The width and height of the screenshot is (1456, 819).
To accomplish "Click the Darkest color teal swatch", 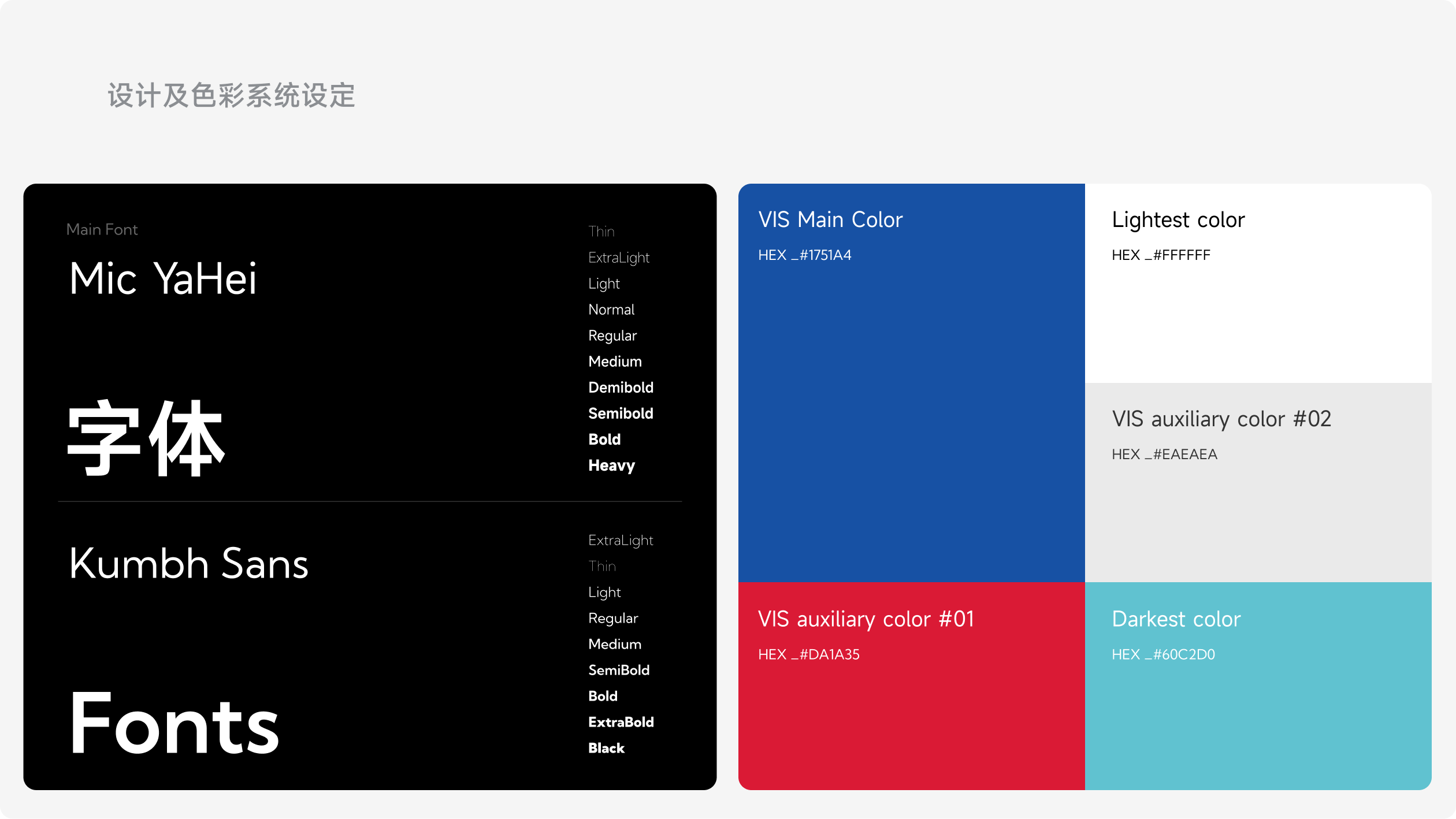I will click(1258, 722).
